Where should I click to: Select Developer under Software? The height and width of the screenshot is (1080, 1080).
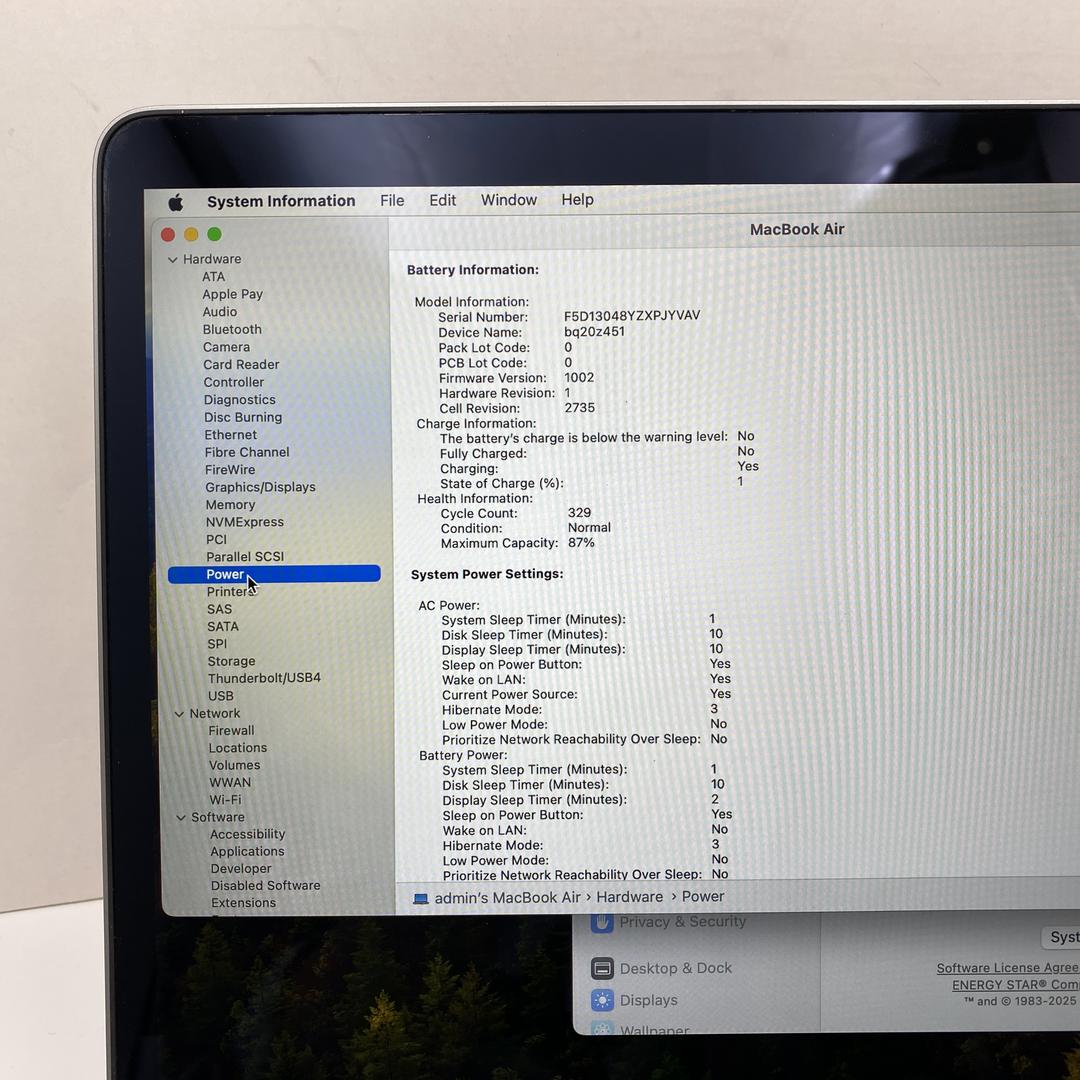pyautogui.click(x=241, y=869)
